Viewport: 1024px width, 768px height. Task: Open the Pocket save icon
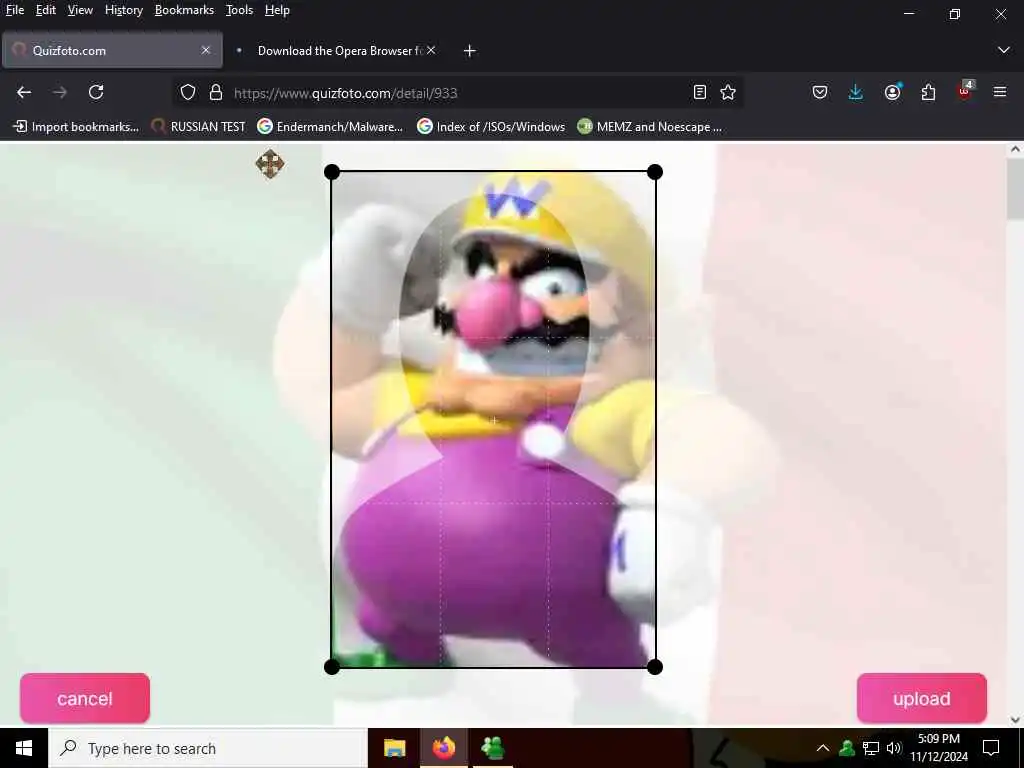[820, 93]
